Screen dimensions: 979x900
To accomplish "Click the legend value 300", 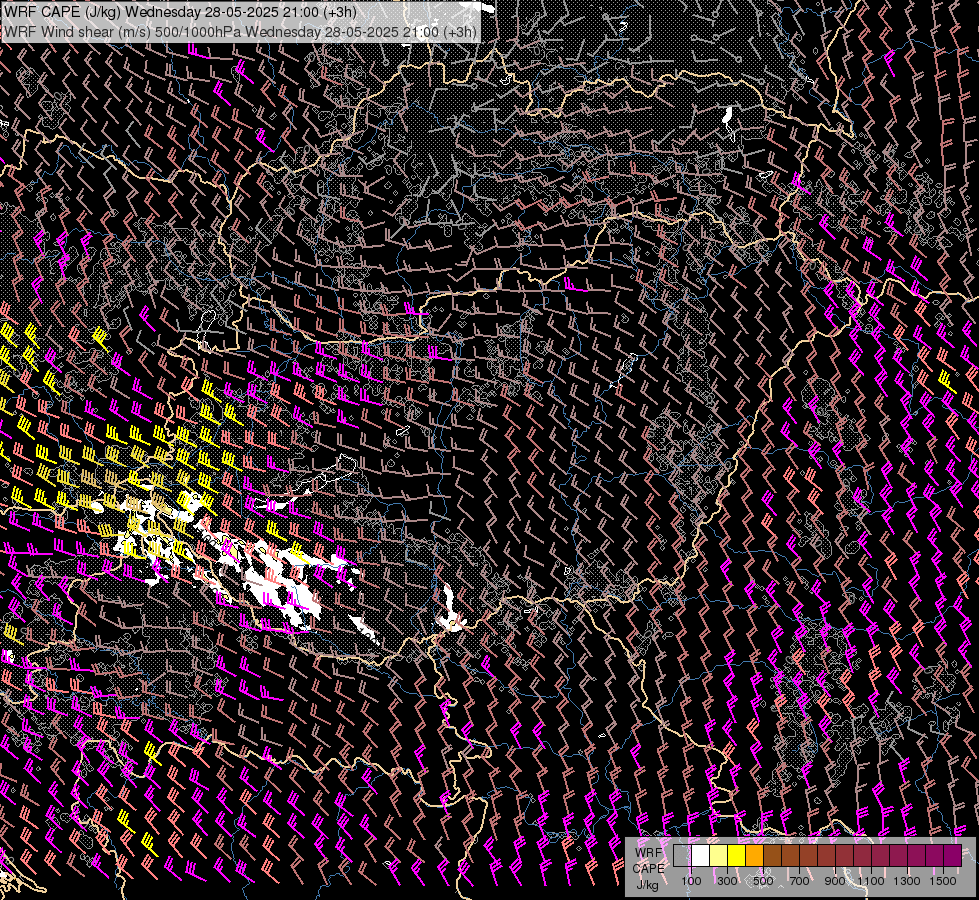I will click(727, 881).
